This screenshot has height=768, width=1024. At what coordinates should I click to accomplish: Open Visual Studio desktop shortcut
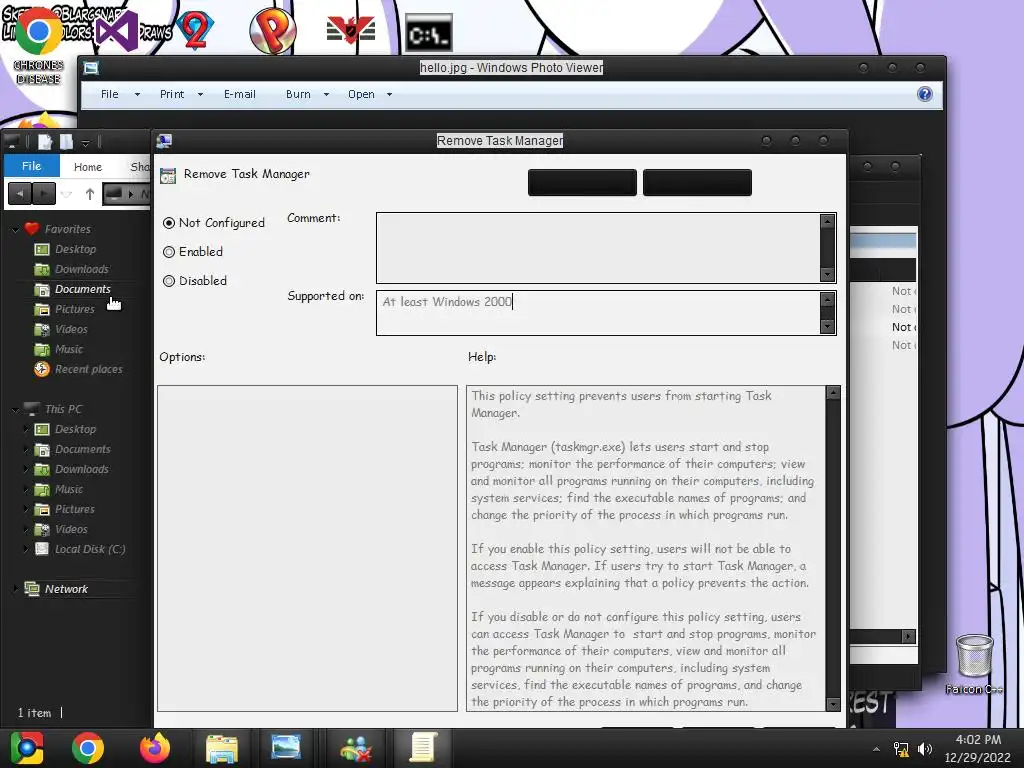click(x=116, y=31)
